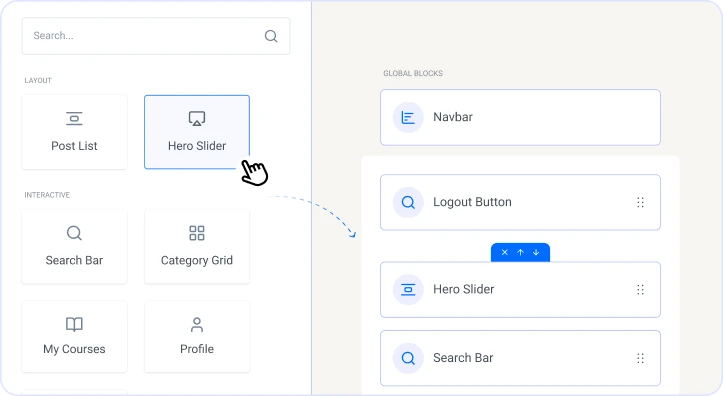Choose the Category Grid block
This screenshot has width=723, height=396.
tap(197, 247)
